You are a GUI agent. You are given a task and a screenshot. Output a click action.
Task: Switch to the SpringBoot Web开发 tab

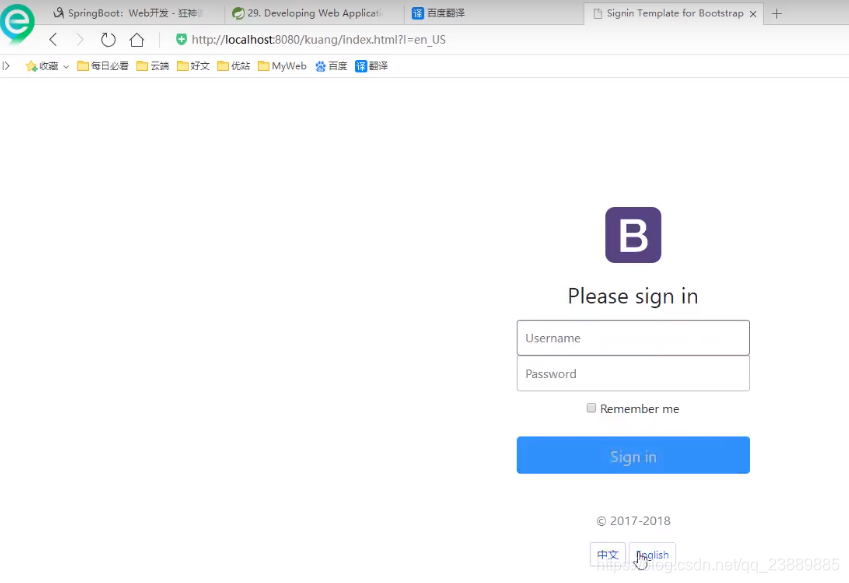(x=129, y=13)
